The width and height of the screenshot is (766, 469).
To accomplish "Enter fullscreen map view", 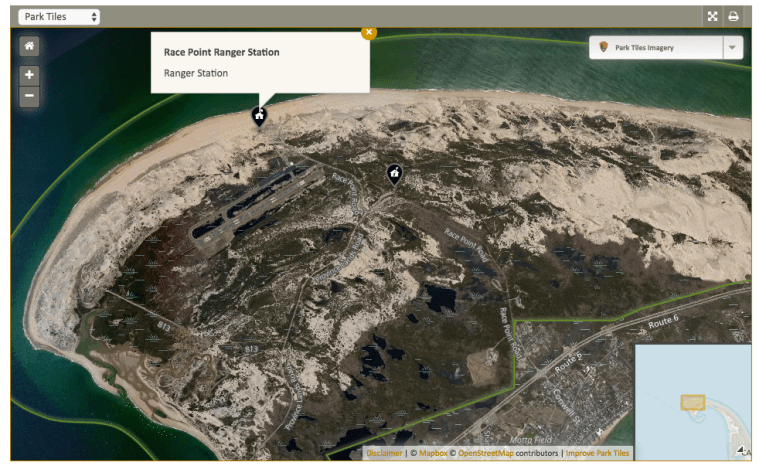I will coord(713,17).
